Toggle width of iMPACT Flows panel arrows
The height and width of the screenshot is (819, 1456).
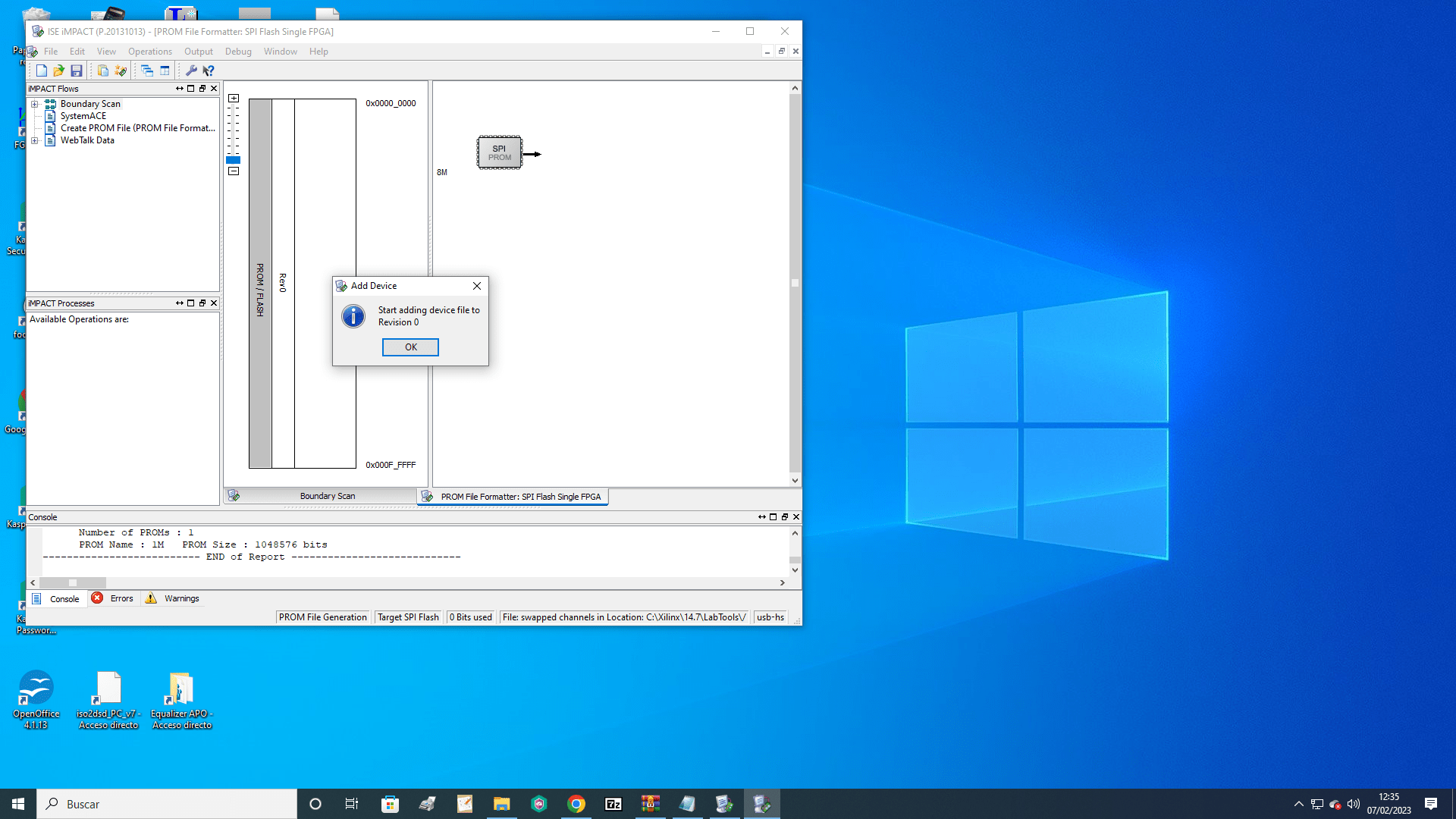click(180, 89)
